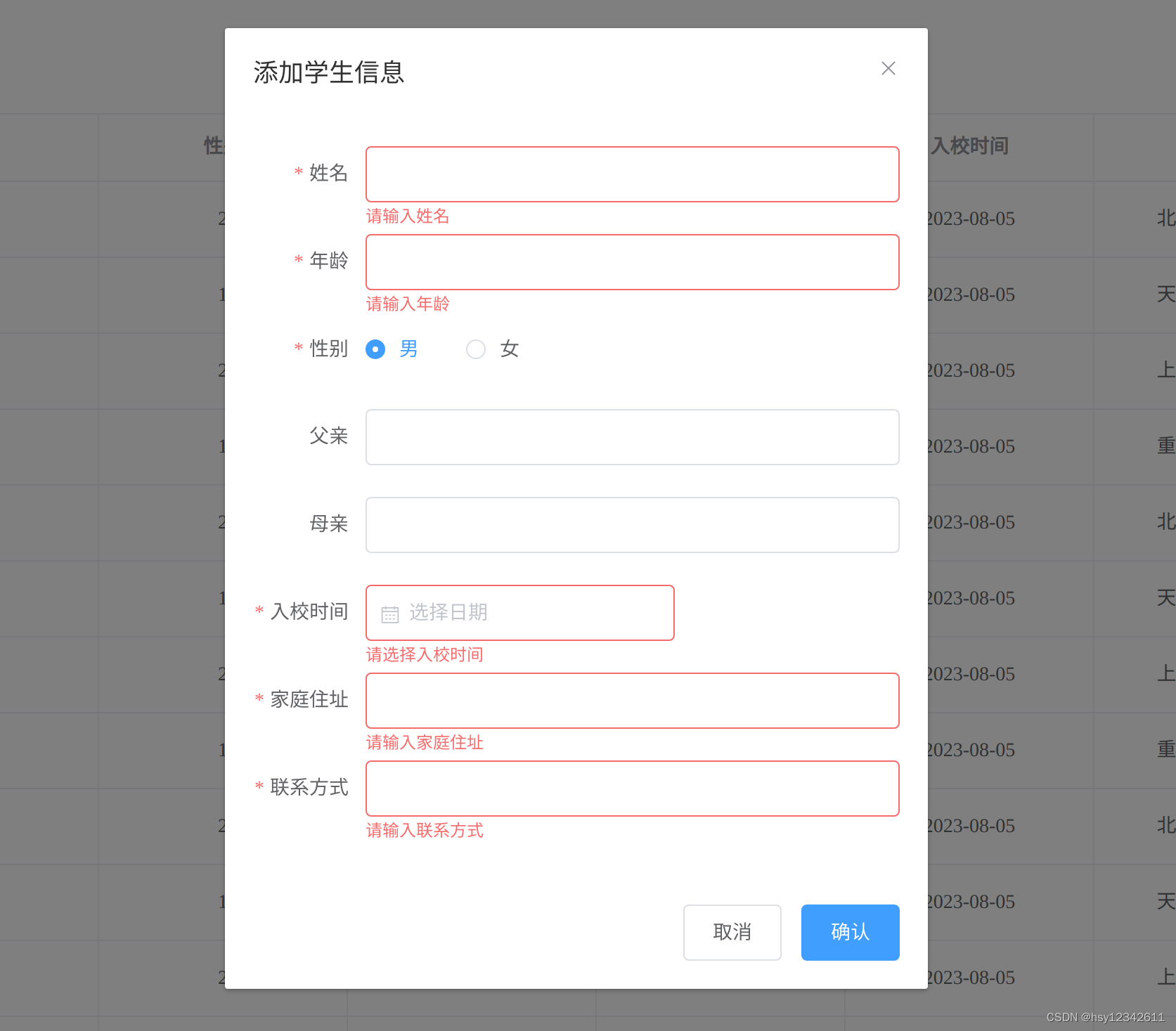Select the 男 gender radio button
This screenshot has width=1176, height=1031.
pyautogui.click(x=375, y=349)
